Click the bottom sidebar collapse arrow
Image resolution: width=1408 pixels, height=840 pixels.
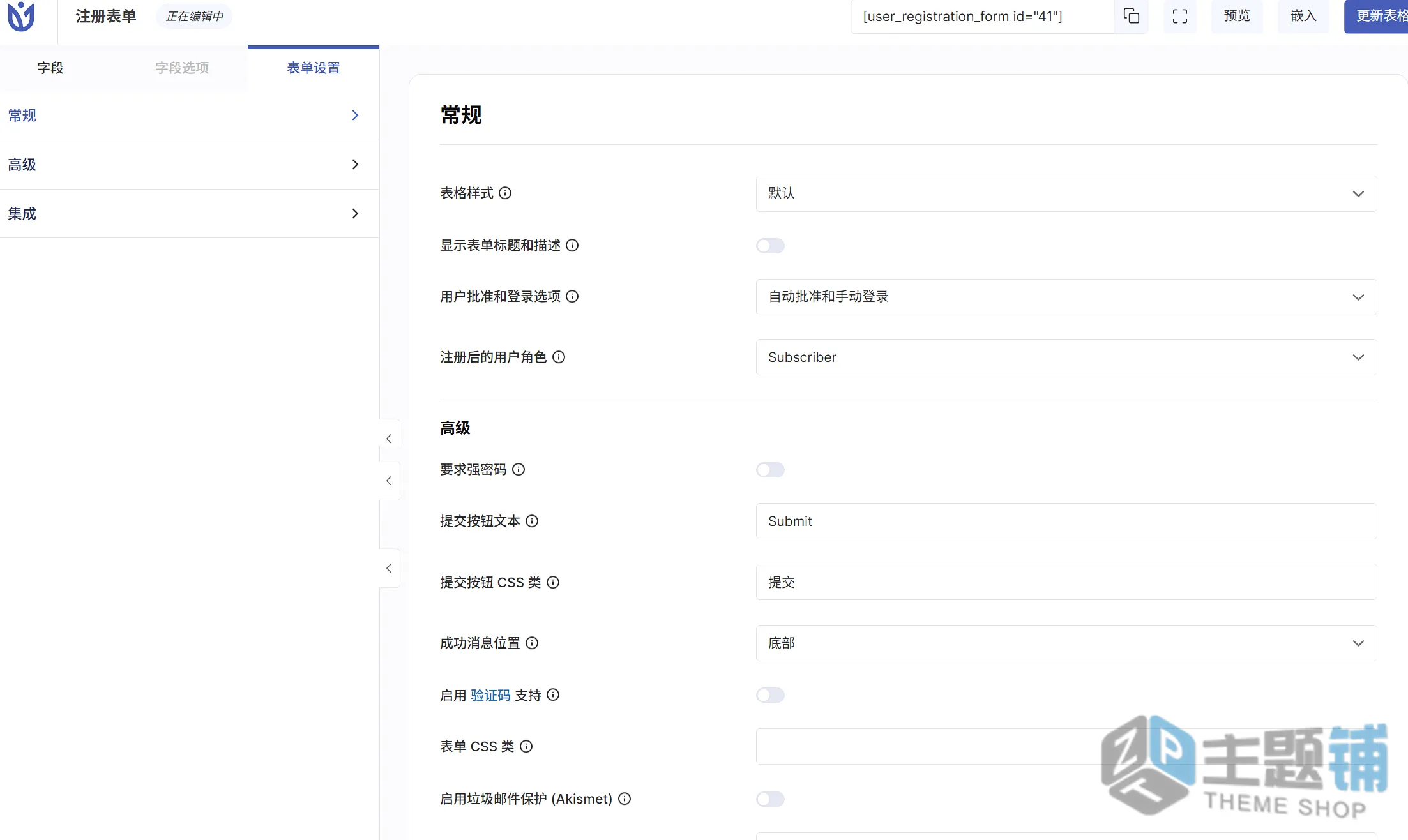coord(390,568)
